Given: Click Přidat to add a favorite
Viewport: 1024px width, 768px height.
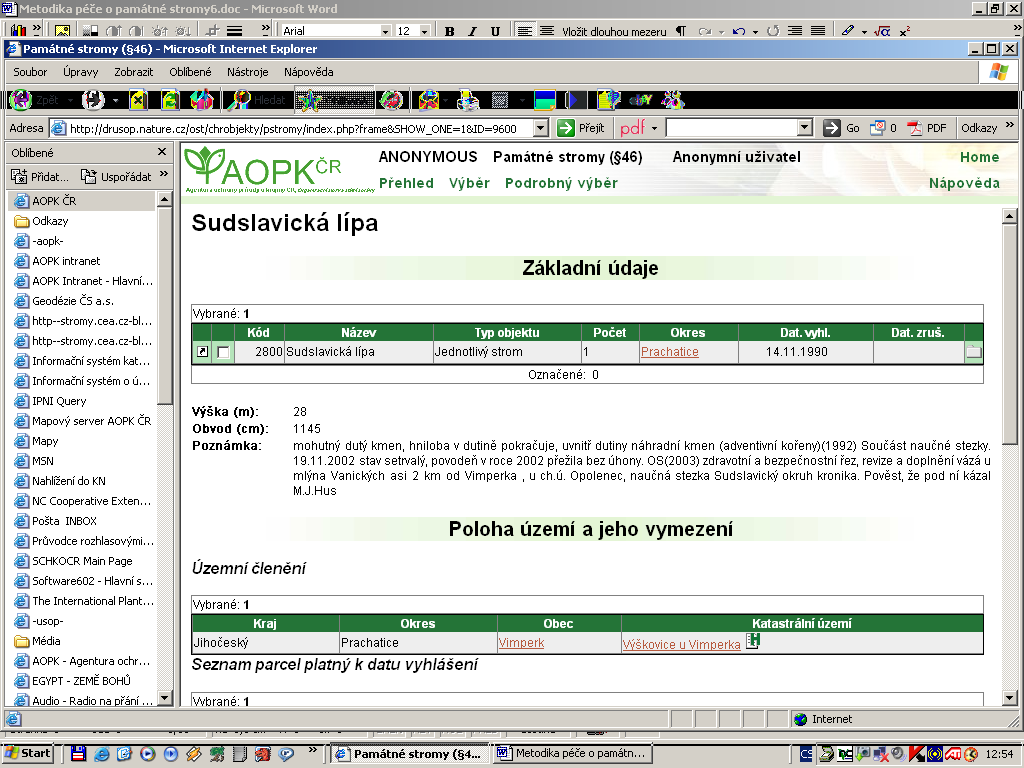Looking at the screenshot, I should [40, 176].
